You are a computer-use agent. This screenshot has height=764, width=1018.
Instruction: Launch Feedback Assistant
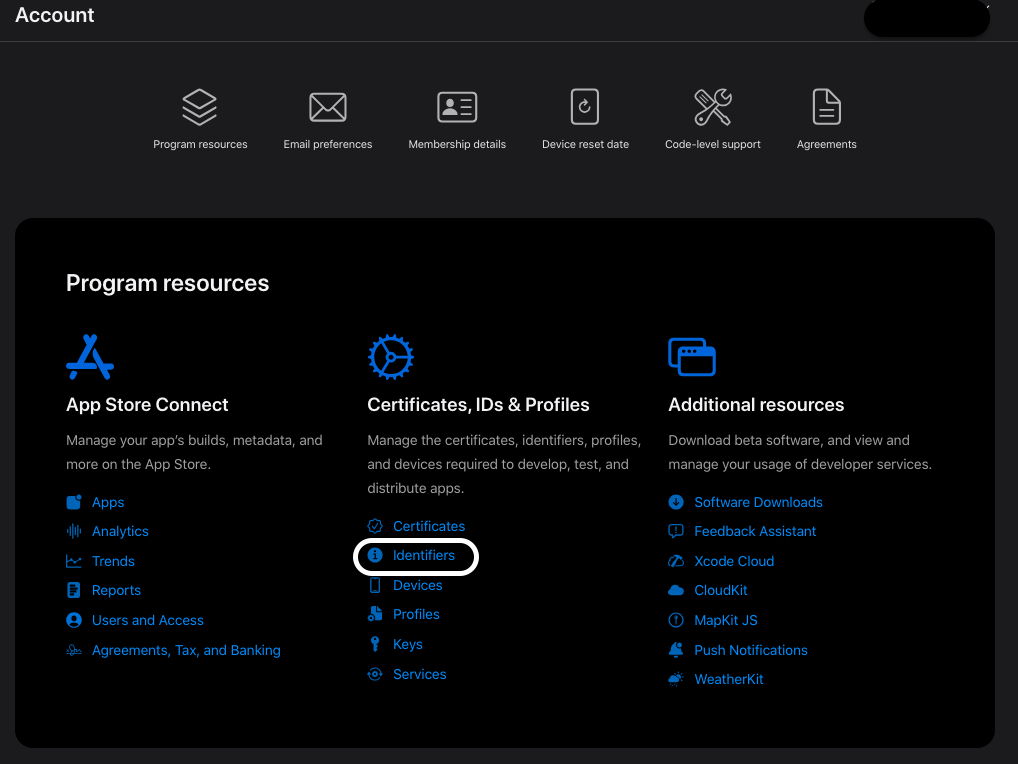(753, 531)
